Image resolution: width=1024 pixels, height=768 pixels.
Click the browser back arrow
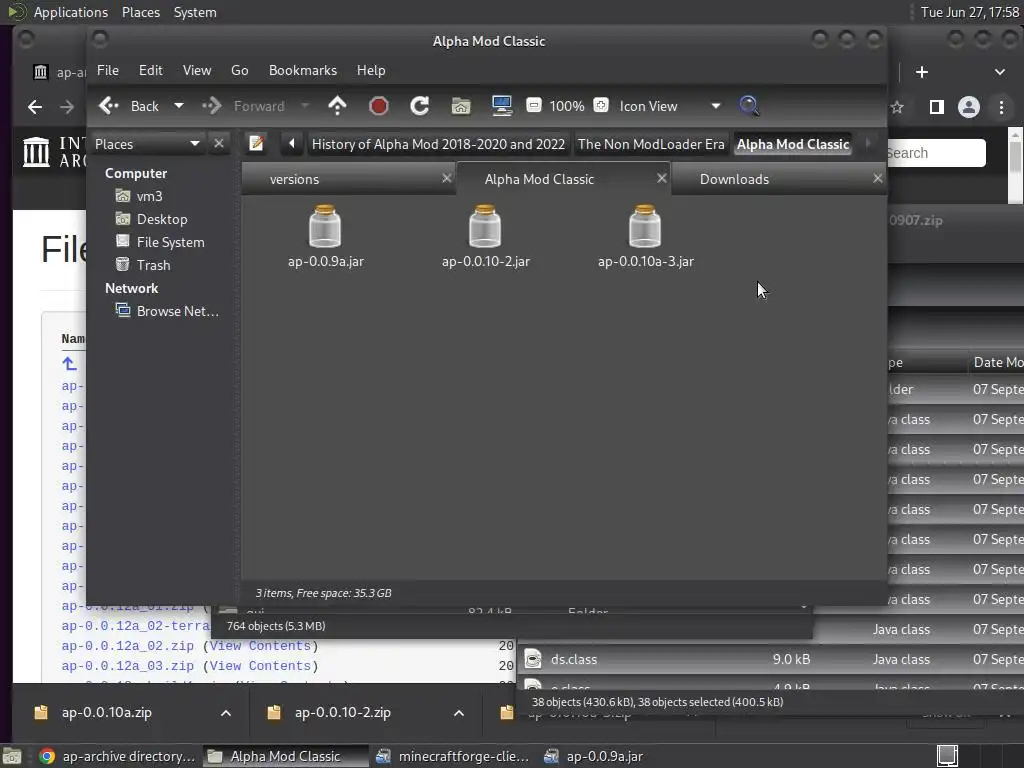point(35,106)
